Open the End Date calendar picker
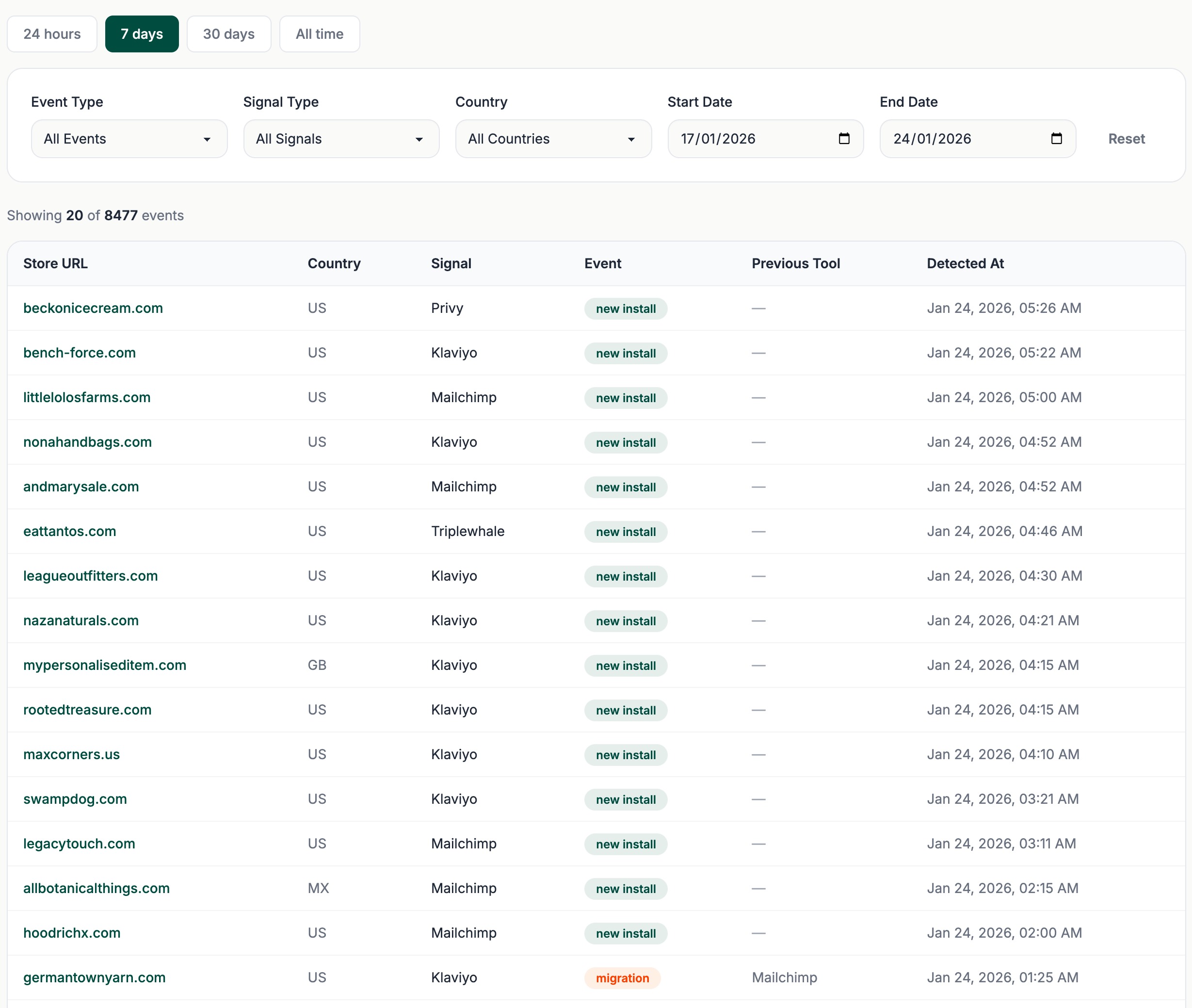 tap(1056, 138)
